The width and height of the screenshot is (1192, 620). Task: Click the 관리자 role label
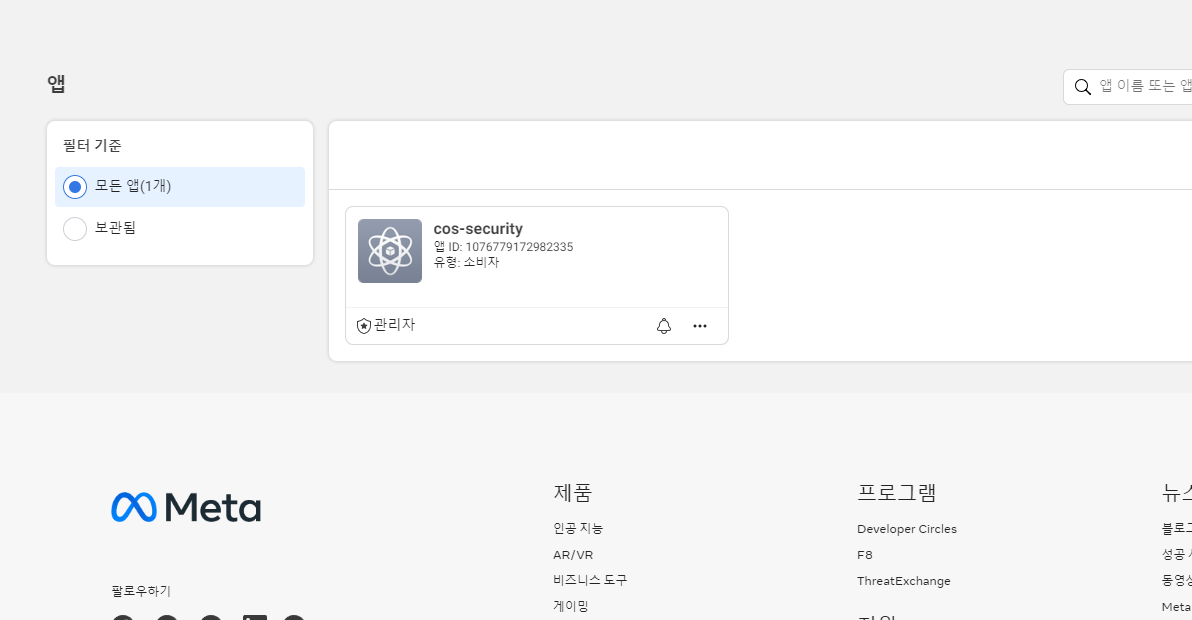[395, 324]
